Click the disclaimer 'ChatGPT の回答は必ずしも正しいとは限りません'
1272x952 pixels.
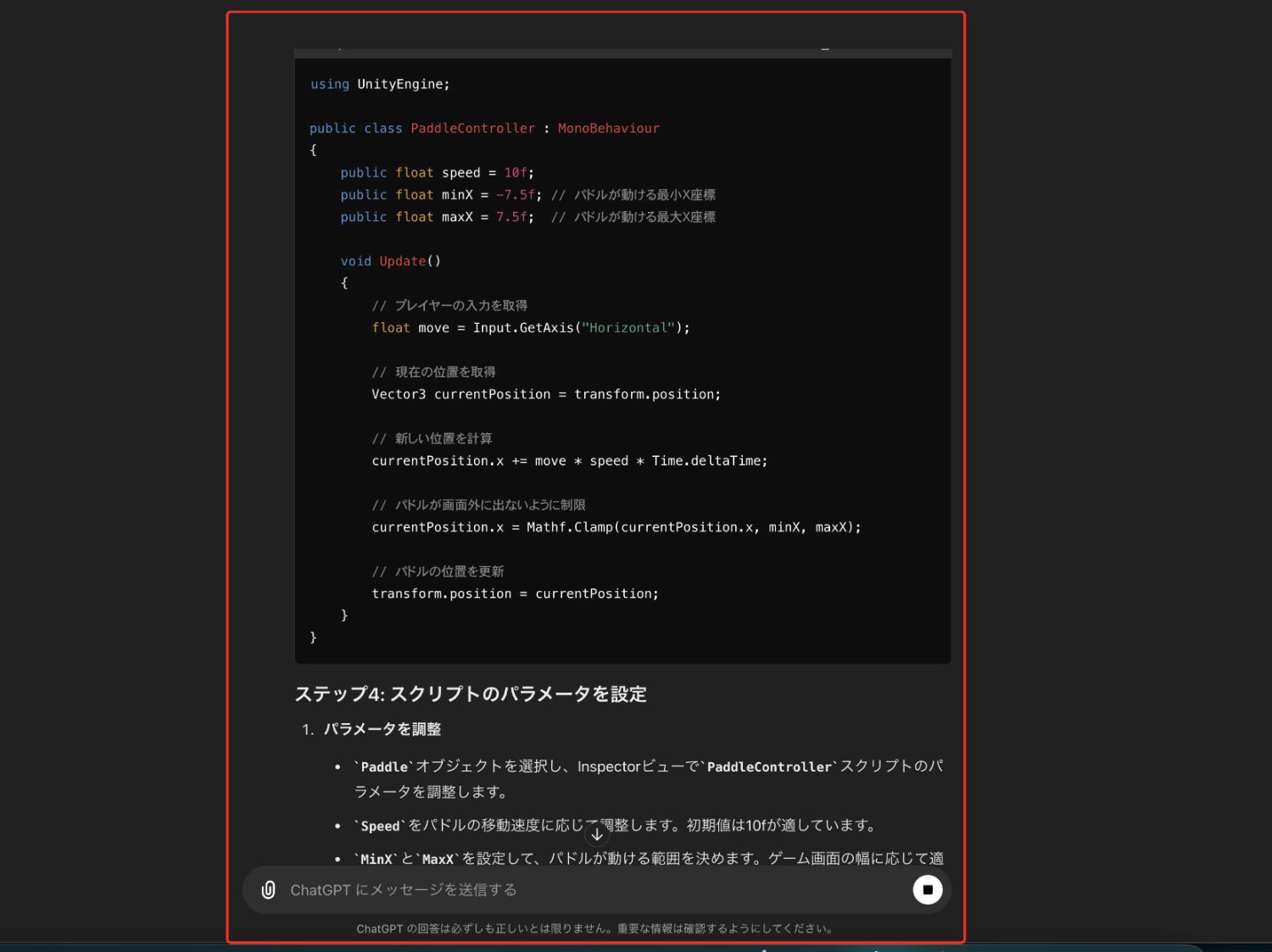pos(594,928)
